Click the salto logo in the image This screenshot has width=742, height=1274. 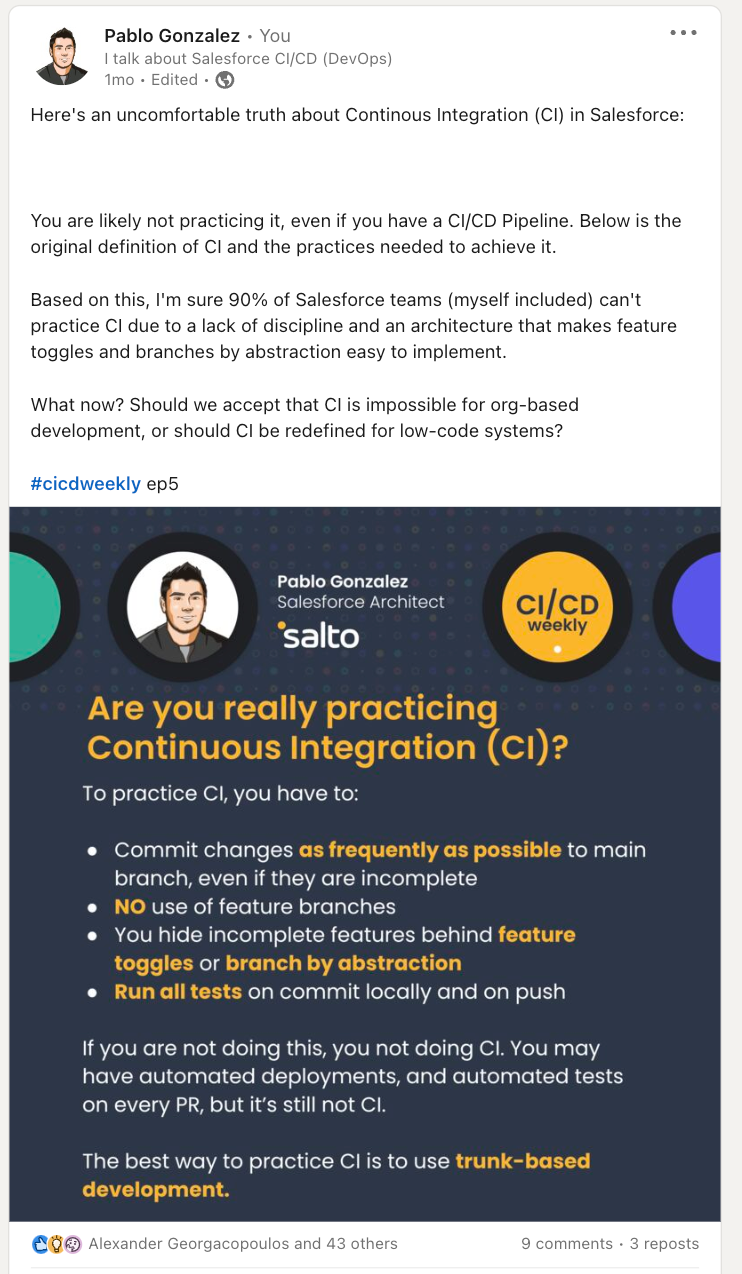pyautogui.click(x=318, y=634)
